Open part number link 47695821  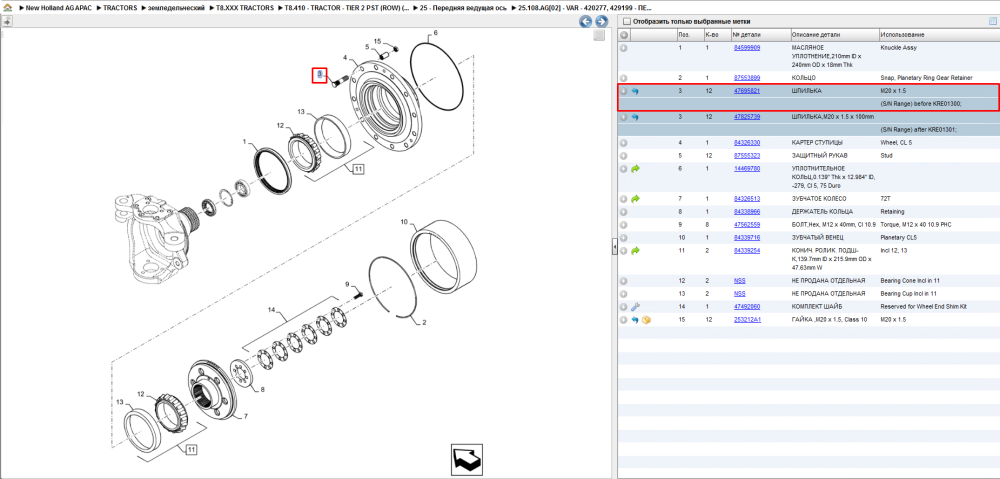click(747, 91)
